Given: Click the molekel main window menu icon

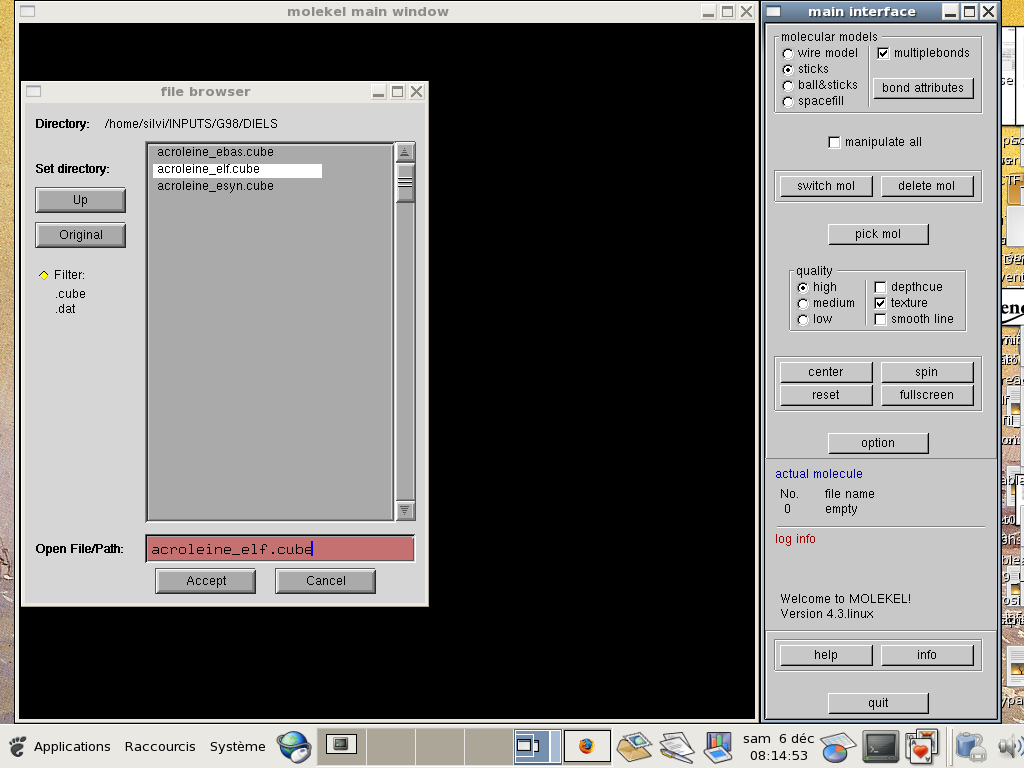Looking at the screenshot, I should [27, 11].
